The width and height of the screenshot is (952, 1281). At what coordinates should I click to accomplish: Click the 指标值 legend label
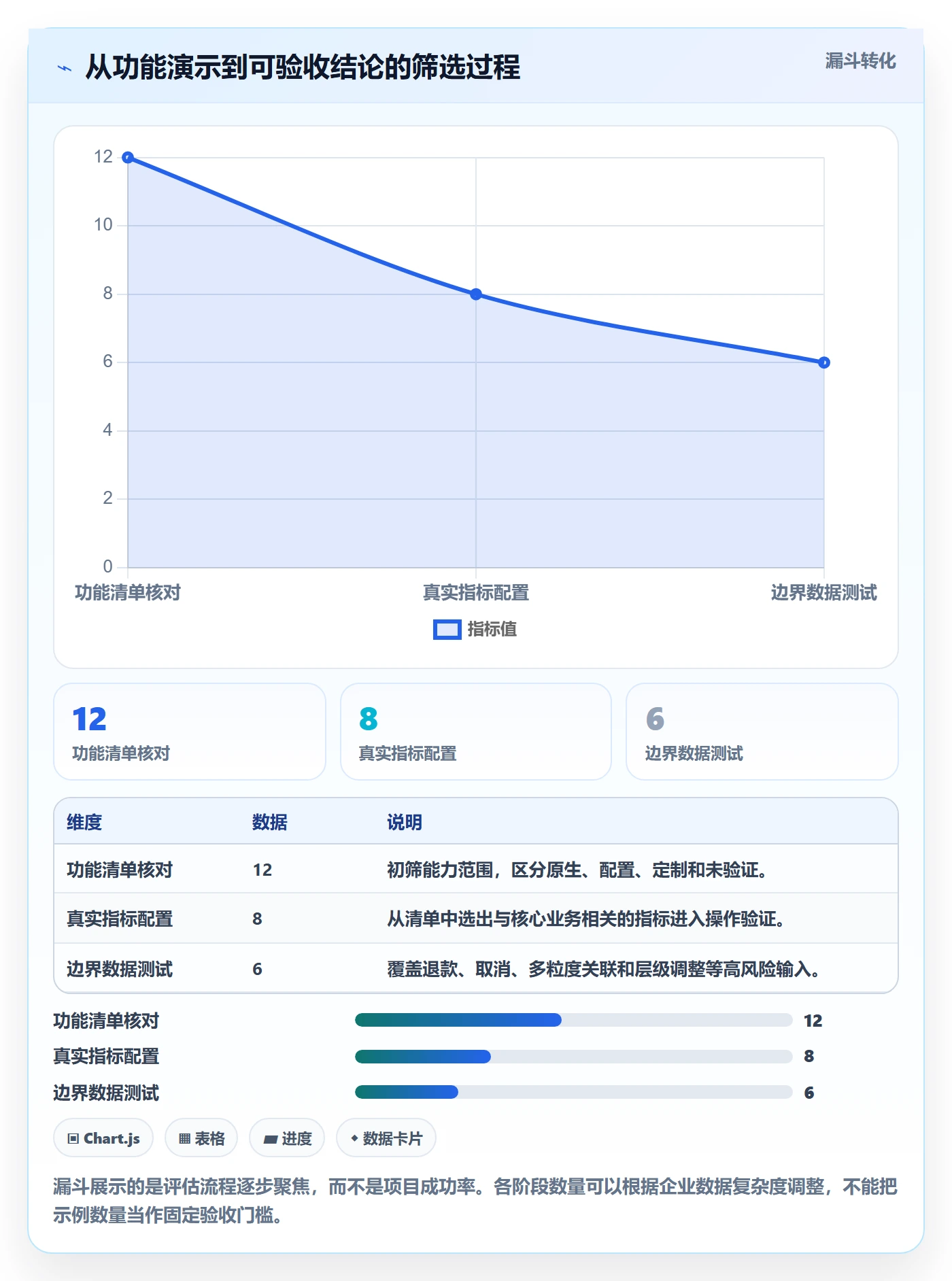click(x=492, y=630)
